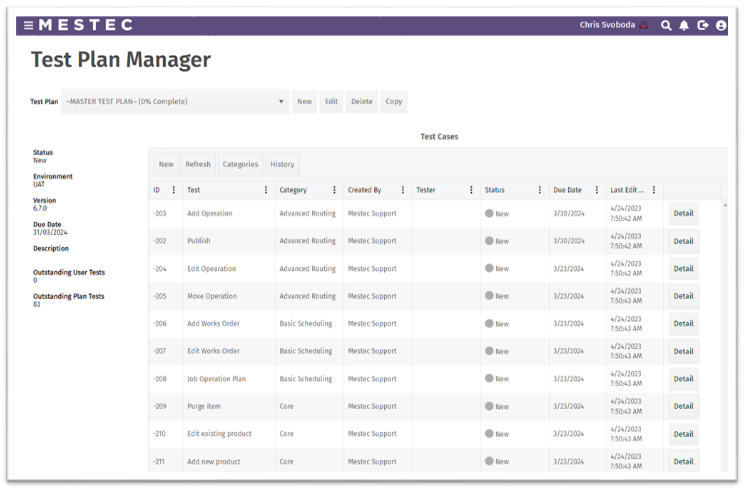Click 'Mestec Support' in Move Operation row
Screen dimensions: 748x492
pyautogui.click(x=372, y=296)
